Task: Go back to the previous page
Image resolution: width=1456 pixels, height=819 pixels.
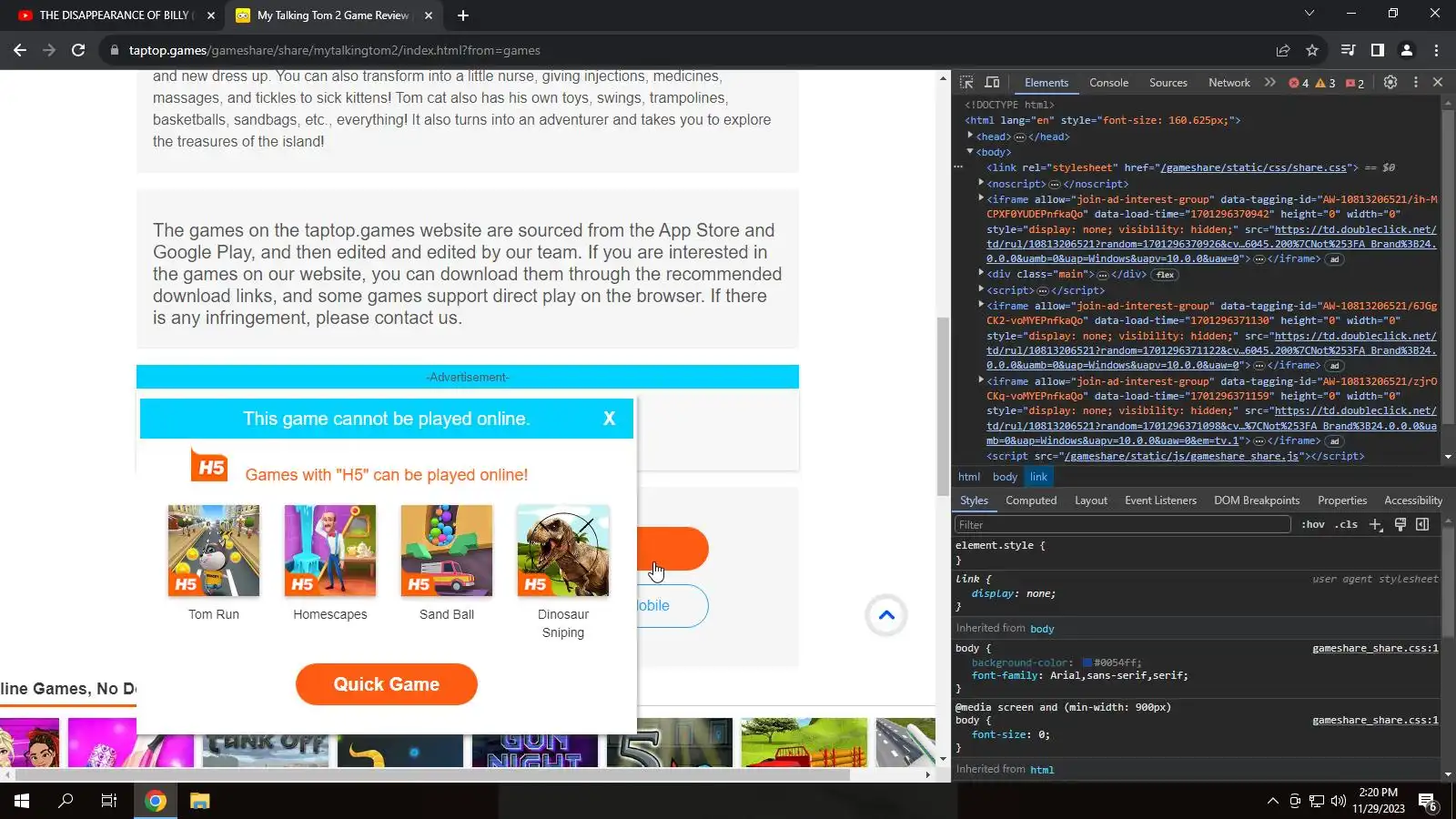Action: (x=20, y=50)
